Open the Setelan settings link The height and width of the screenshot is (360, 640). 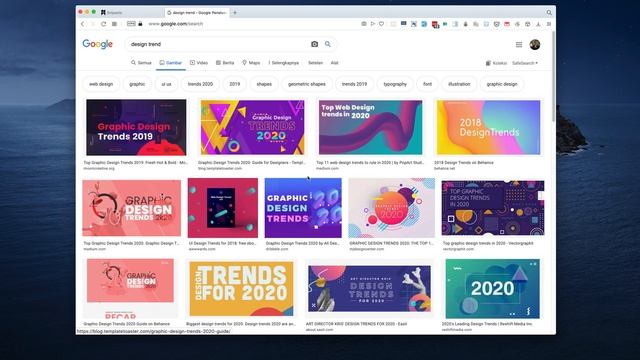[315, 63]
